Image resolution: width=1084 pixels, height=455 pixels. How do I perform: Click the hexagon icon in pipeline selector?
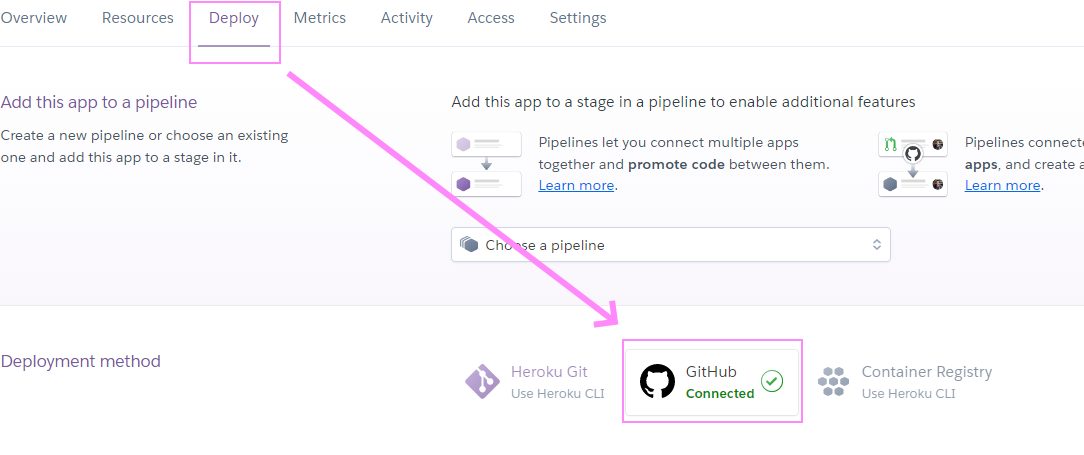point(468,245)
